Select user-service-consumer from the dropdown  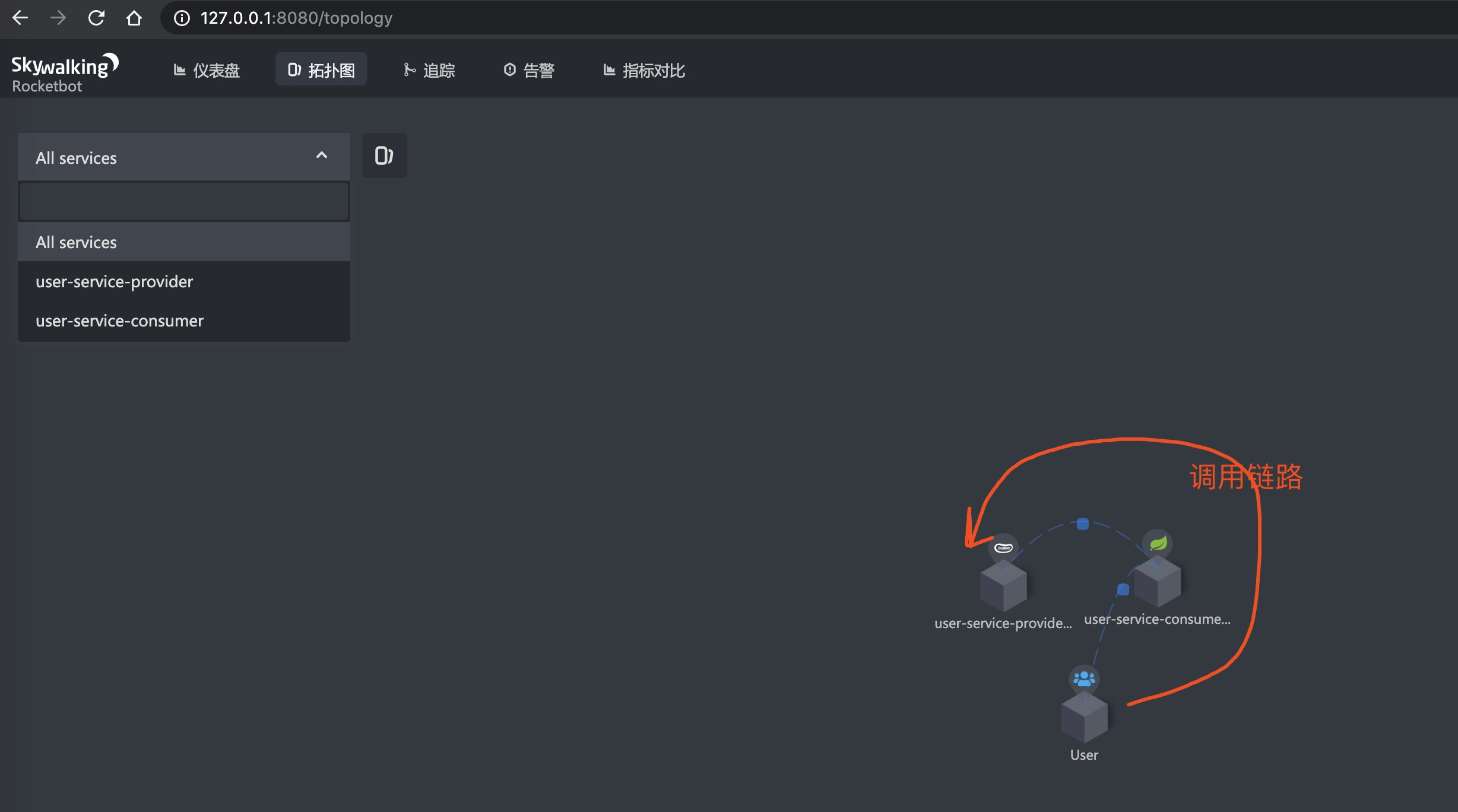pos(119,321)
